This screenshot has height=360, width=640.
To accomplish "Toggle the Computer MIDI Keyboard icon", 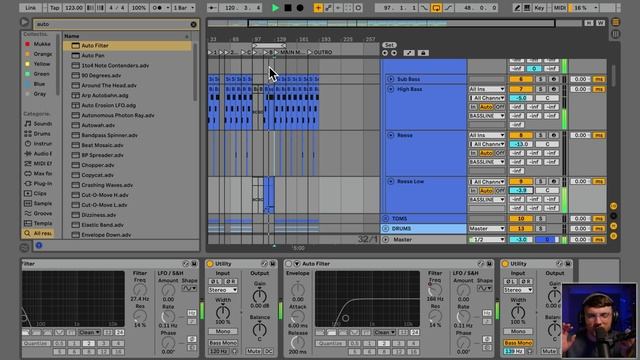I will tap(527, 8).
